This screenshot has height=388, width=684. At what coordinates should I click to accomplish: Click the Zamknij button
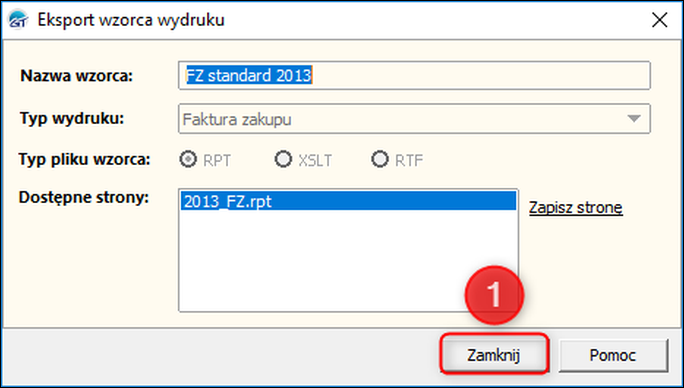493,354
